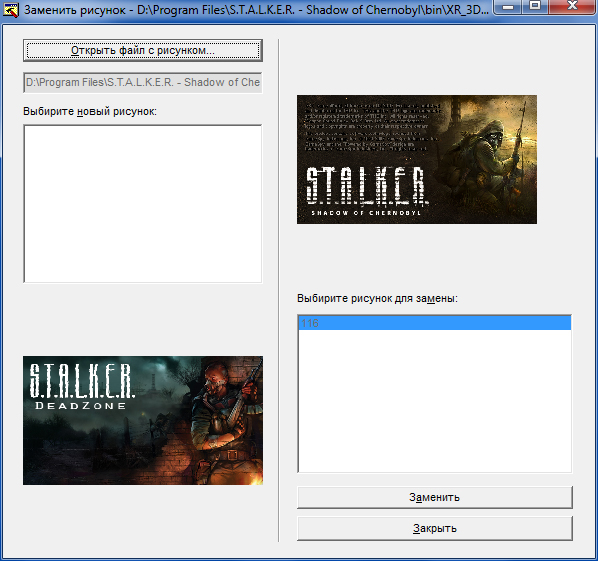Image resolution: width=598 pixels, height=561 pixels.
Task: Minimize the 'Заменить рисунок' window
Action: tap(508, 6)
